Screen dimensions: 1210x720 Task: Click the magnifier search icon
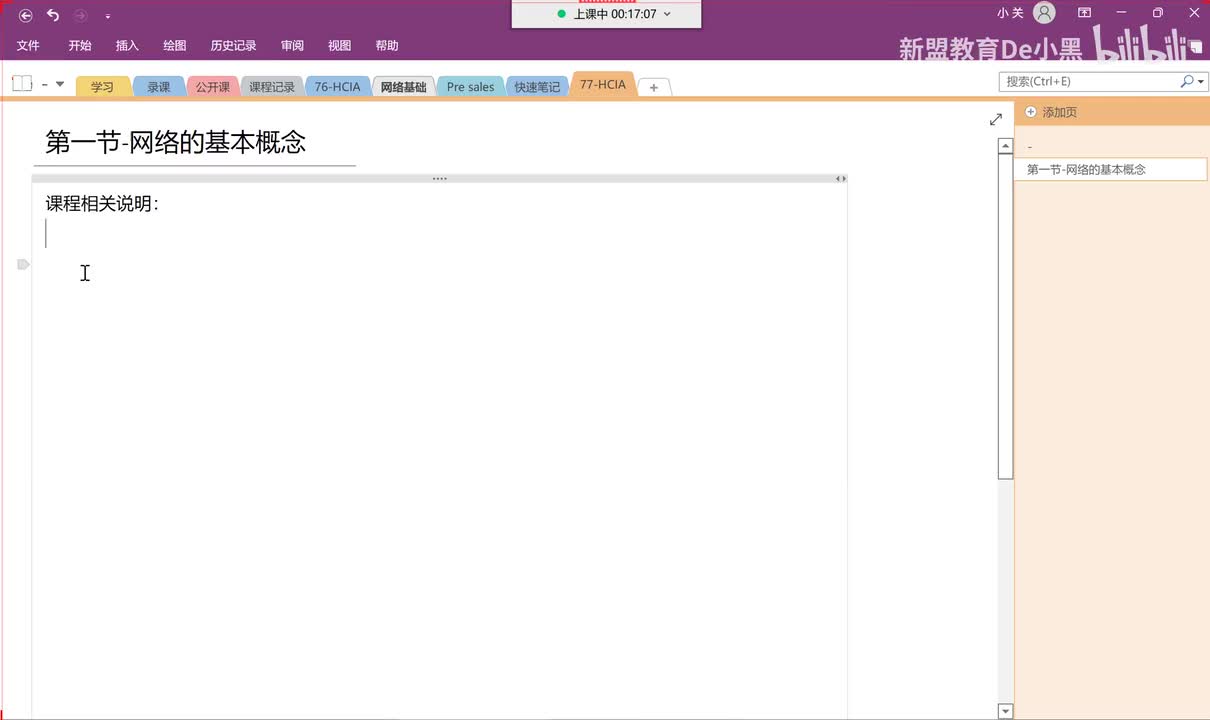point(1187,81)
